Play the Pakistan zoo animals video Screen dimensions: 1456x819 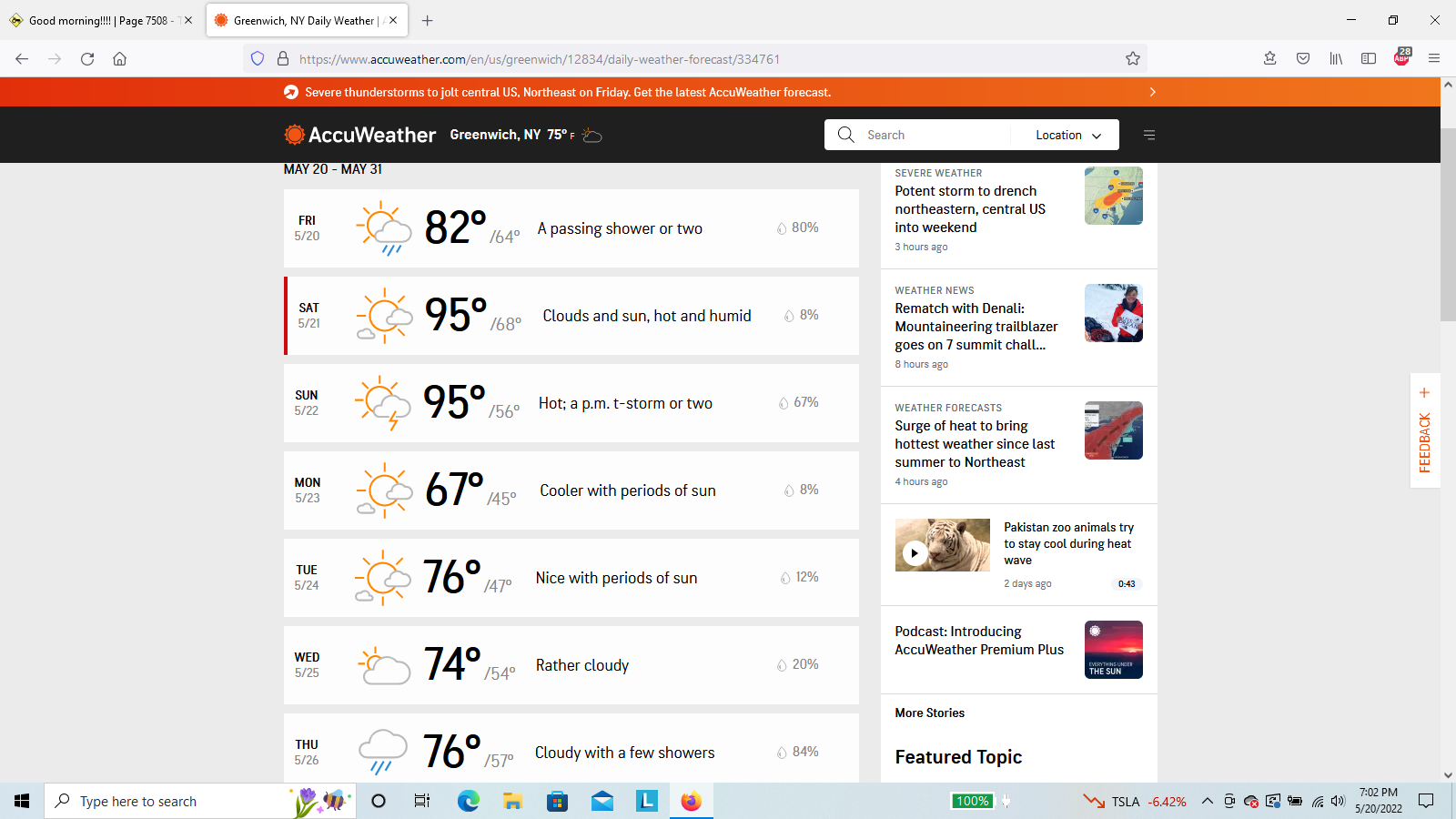pos(915,552)
